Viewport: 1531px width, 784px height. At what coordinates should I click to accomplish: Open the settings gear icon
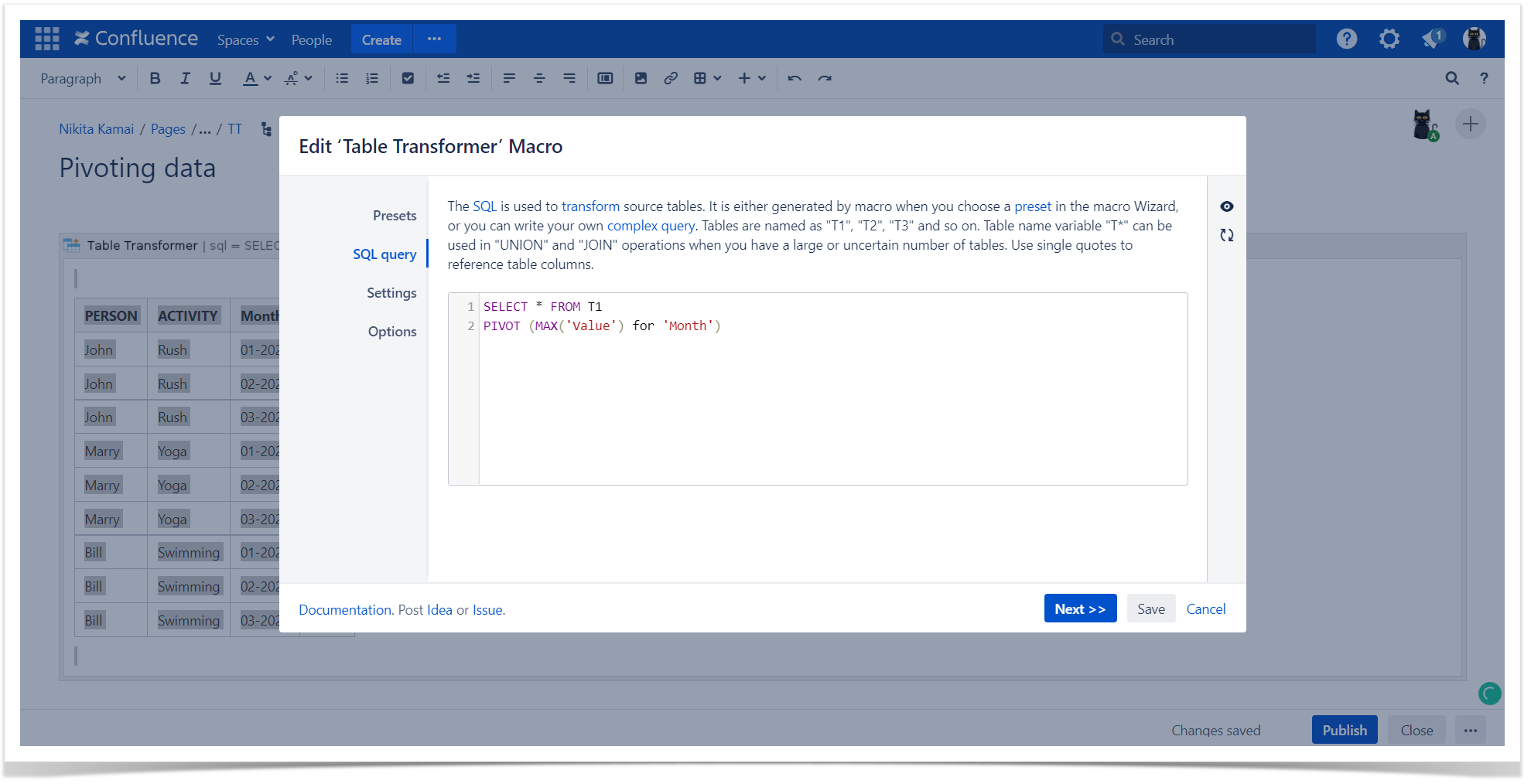1389,39
